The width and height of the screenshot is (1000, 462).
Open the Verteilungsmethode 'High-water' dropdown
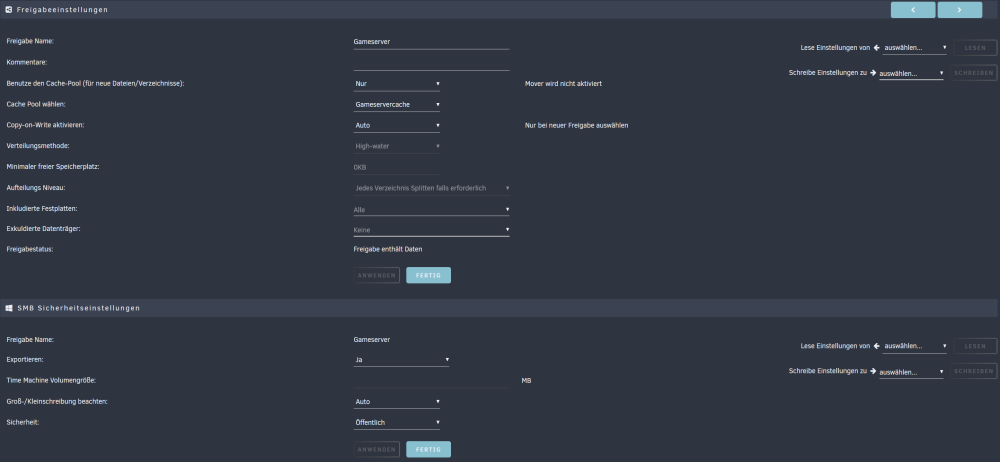tap(397, 146)
